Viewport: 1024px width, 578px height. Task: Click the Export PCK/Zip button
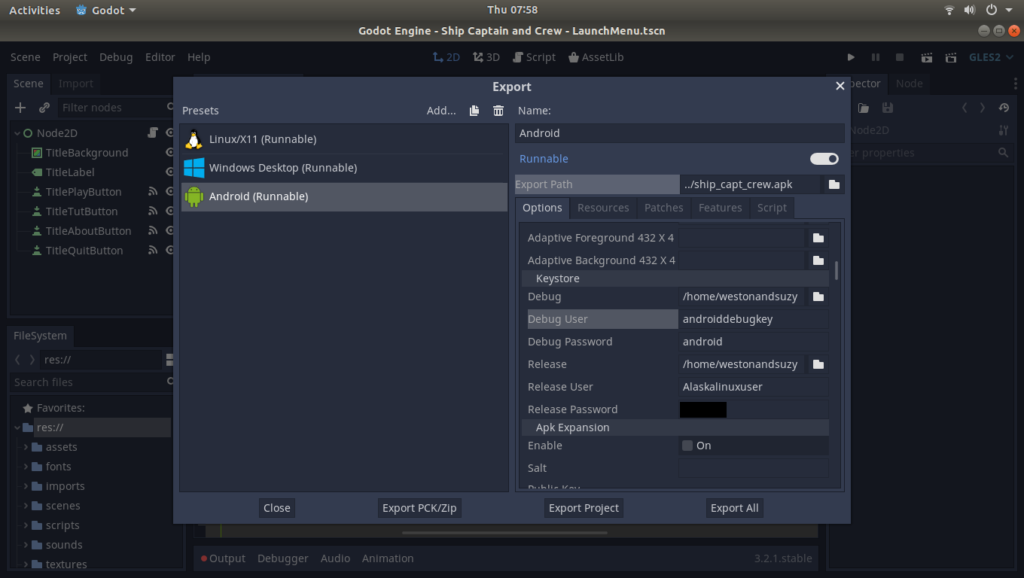pos(419,508)
